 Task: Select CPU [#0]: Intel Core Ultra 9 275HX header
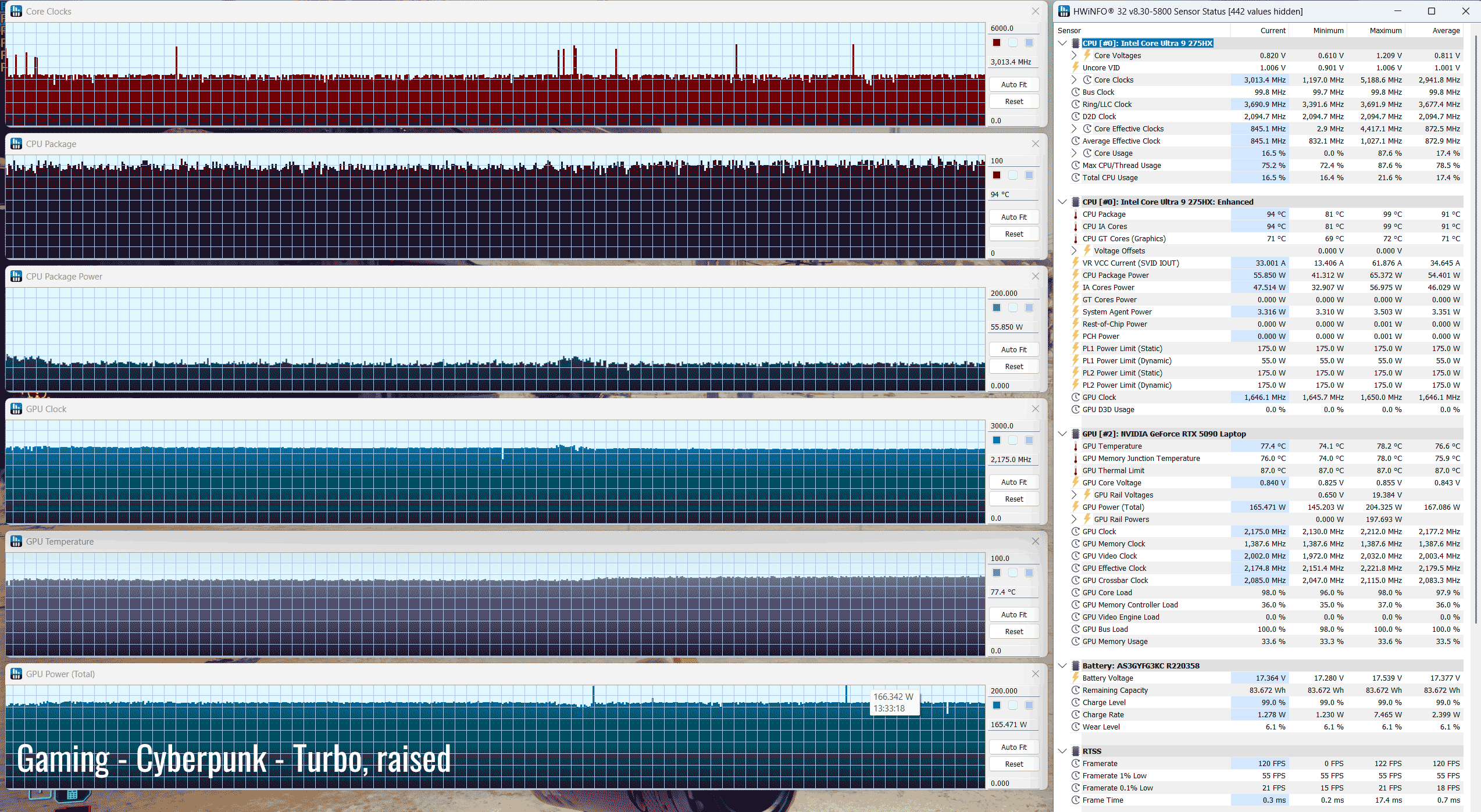coord(1147,43)
